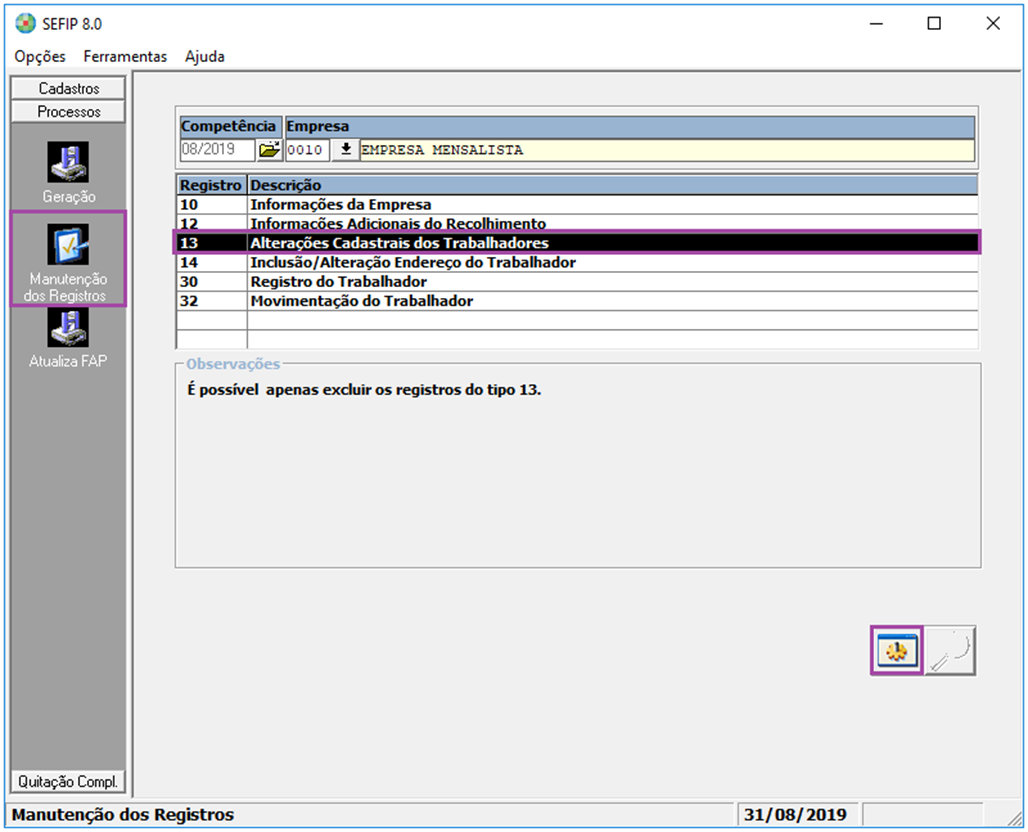
Task: Click the Competência date field
Action: pyautogui.click(x=217, y=150)
